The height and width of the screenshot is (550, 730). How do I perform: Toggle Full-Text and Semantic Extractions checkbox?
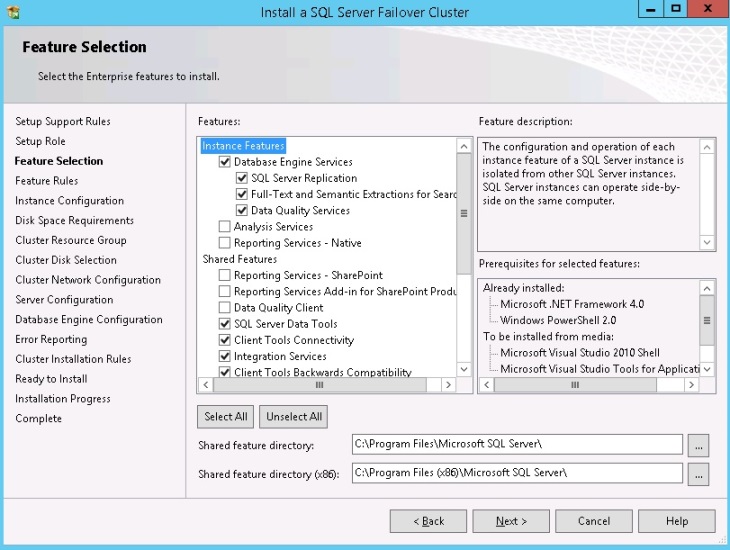pyautogui.click(x=242, y=194)
